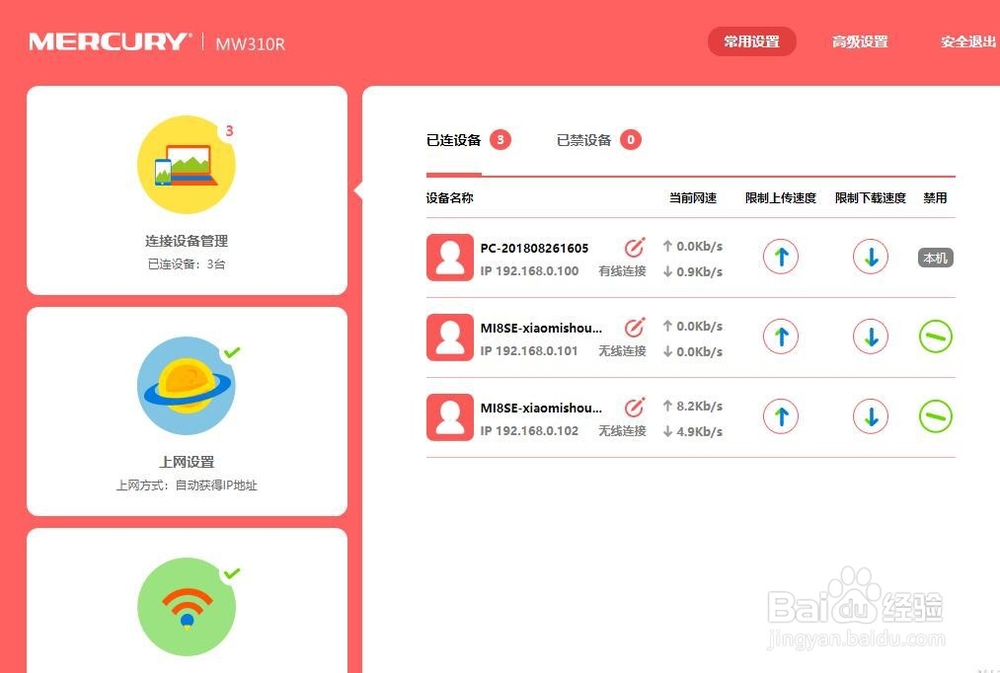Open the 上网设置 planet icon
Screen dimensions: 1000x673
click(x=186, y=386)
